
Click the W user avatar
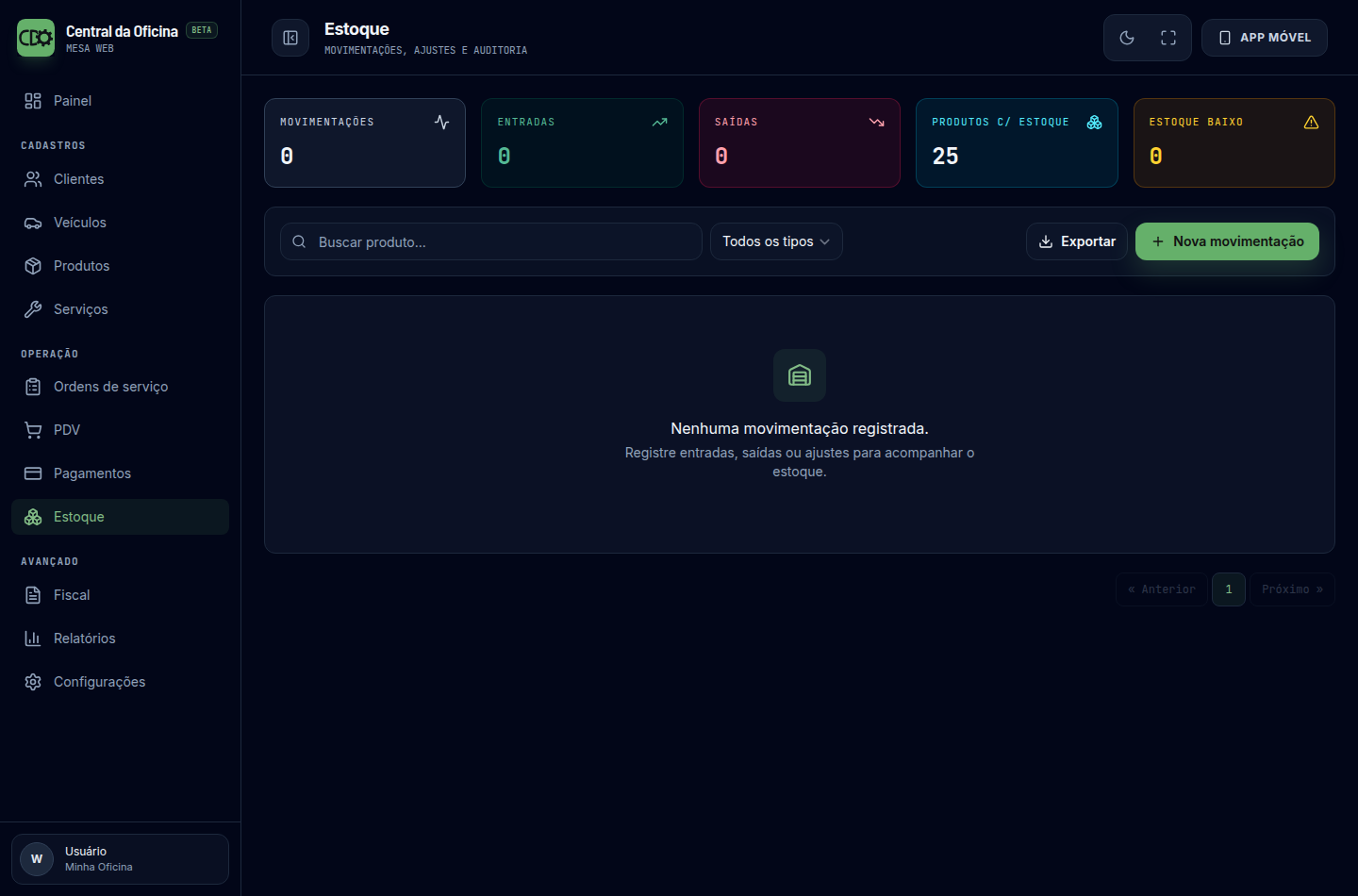coord(37,859)
